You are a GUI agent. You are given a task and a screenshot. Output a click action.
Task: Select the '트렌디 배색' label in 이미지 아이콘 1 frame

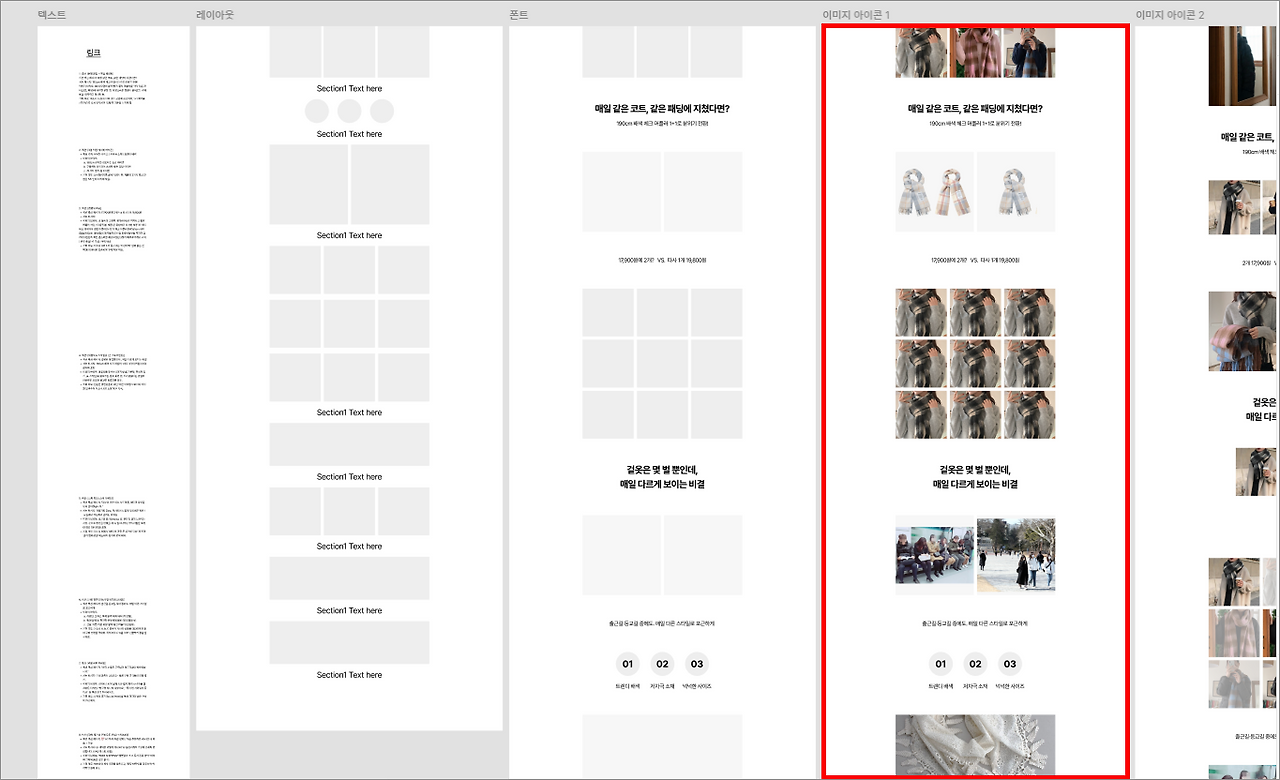point(941,687)
